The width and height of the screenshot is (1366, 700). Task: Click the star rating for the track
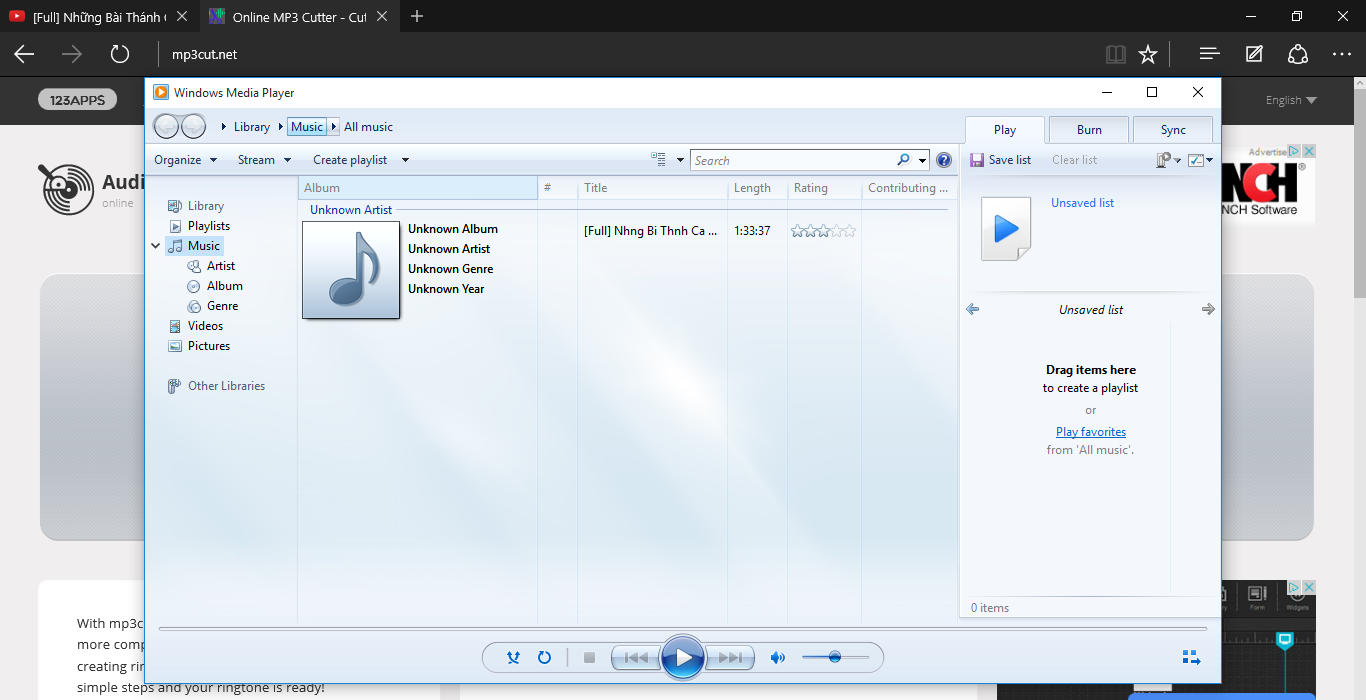[823, 231]
